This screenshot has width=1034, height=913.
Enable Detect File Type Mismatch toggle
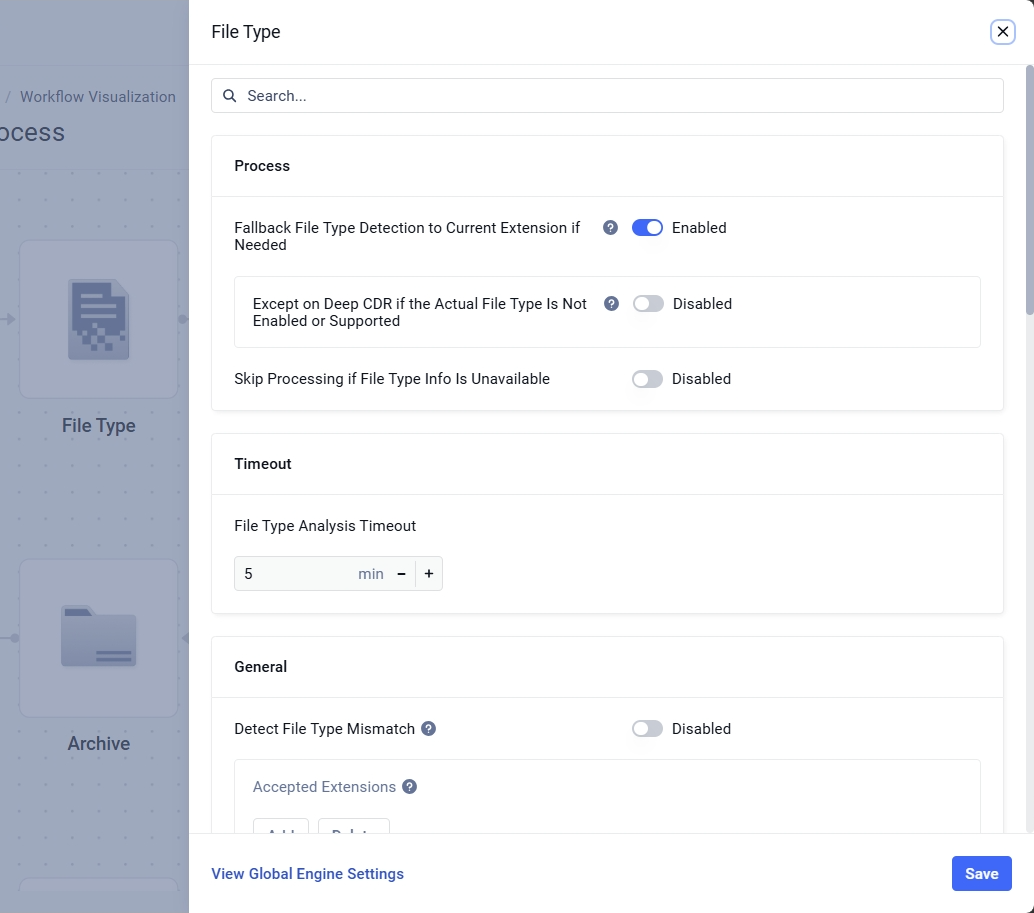point(647,728)
